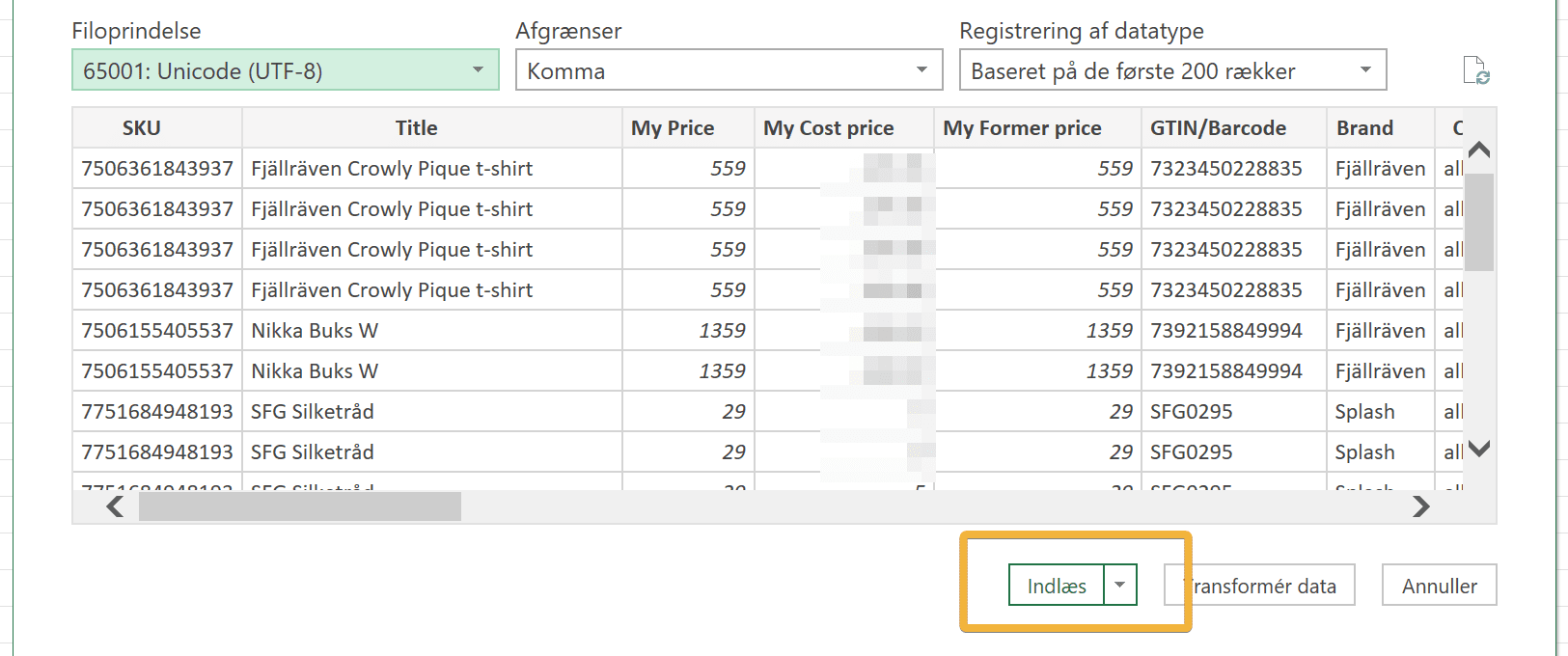Viewport: 1568px width, 656px height.
Task: Click the horizontal scroll left arrow
Action: coord(115,506)
